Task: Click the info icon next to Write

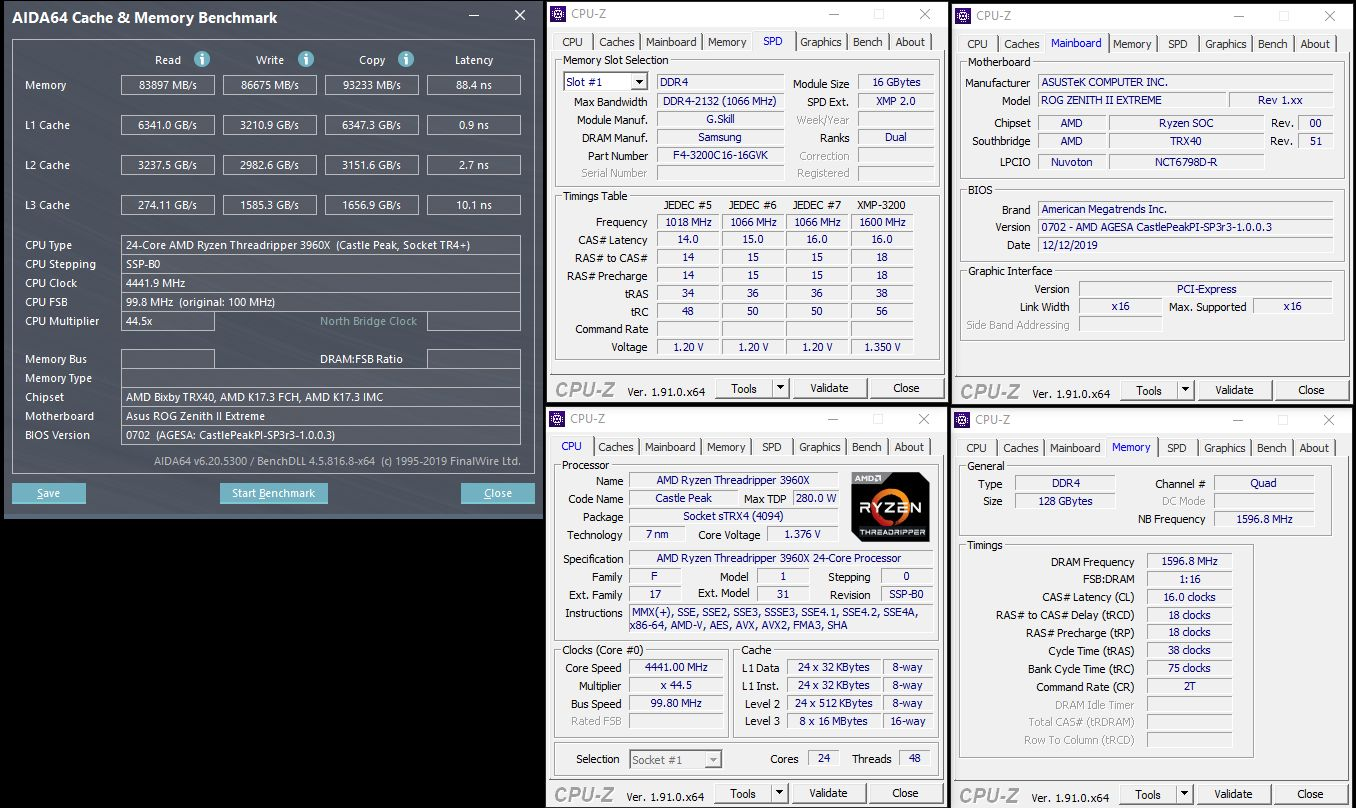Action: point(306,59)
